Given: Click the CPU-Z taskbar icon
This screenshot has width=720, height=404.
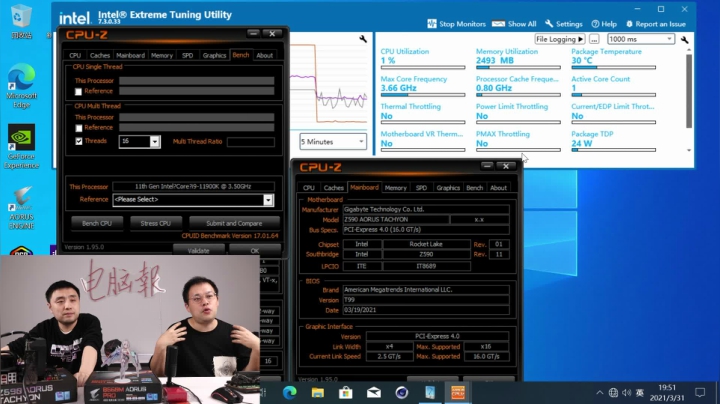Looking at the screenshot, I should pos(458,393).
